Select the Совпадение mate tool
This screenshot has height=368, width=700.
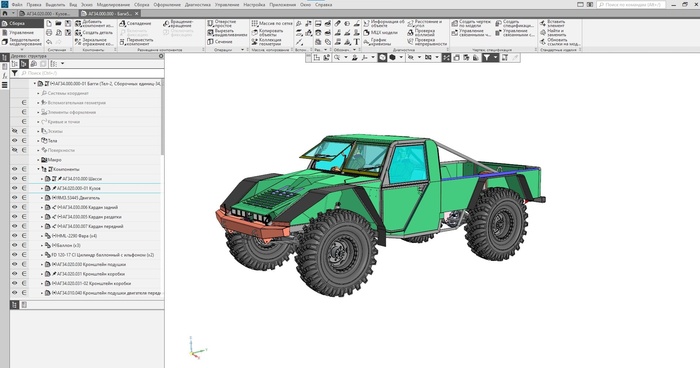pos(135,23)
